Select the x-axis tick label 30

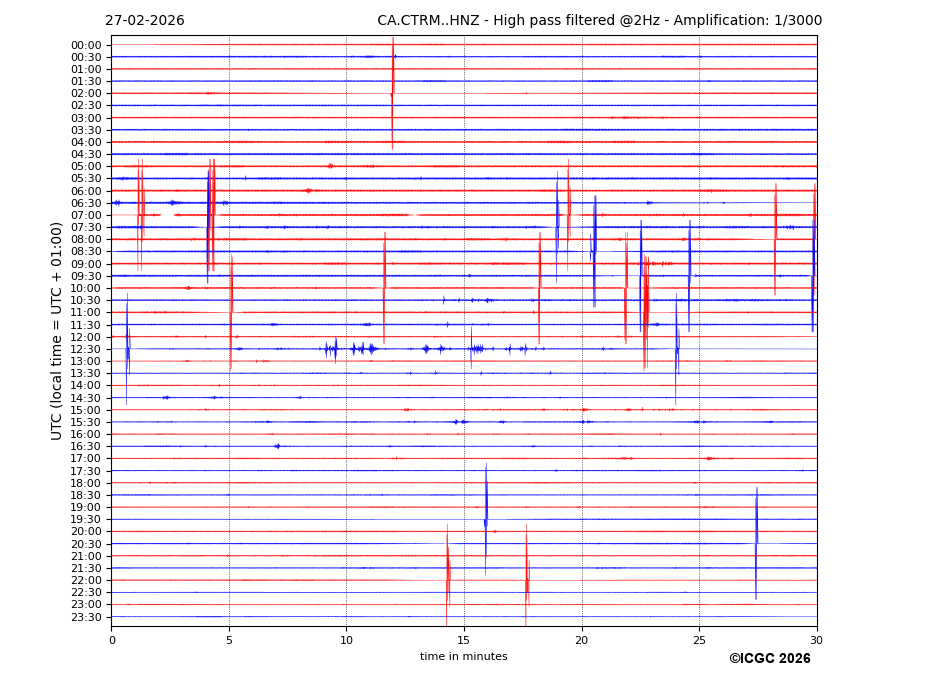[816, 640]
